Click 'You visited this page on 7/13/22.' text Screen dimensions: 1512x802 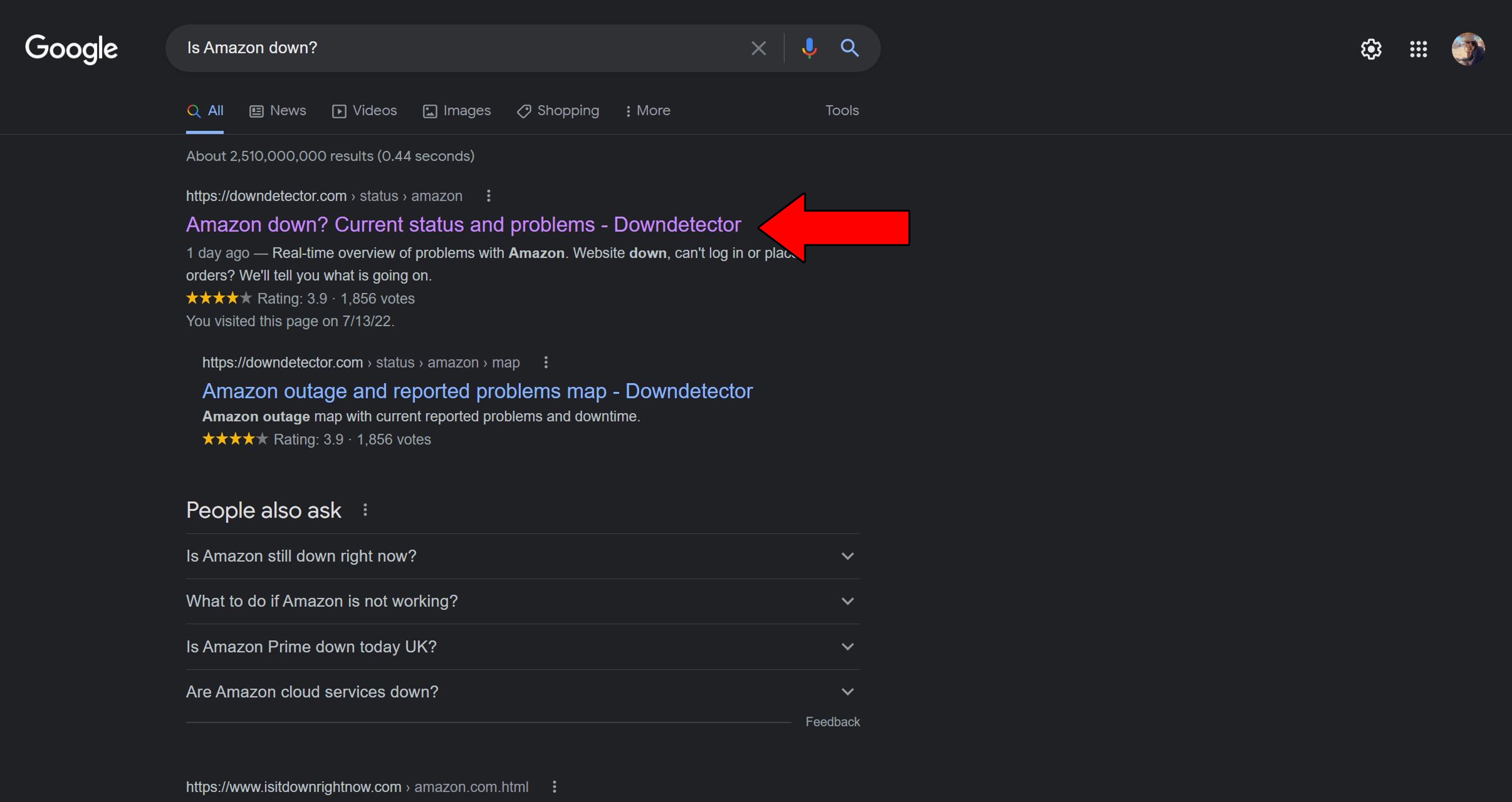coord(290,321)
